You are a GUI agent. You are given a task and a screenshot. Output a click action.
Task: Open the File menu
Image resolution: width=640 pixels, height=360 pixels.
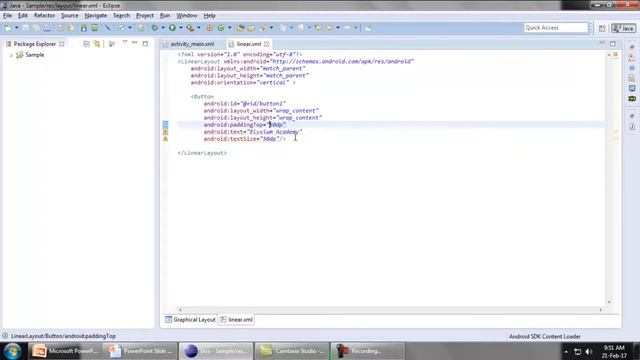coord(7,16)
